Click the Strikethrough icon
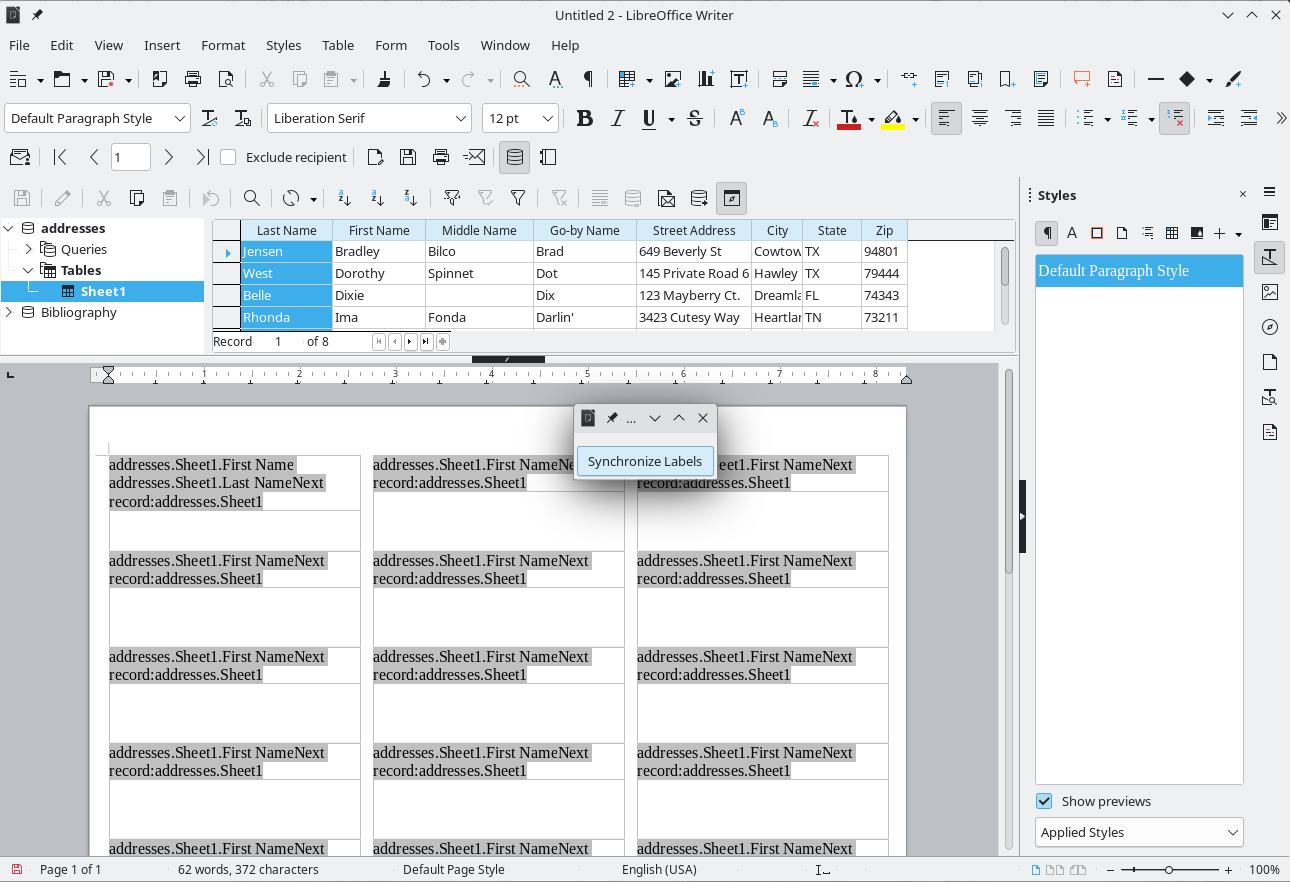Screen dimensions: 1290x882 695,119
